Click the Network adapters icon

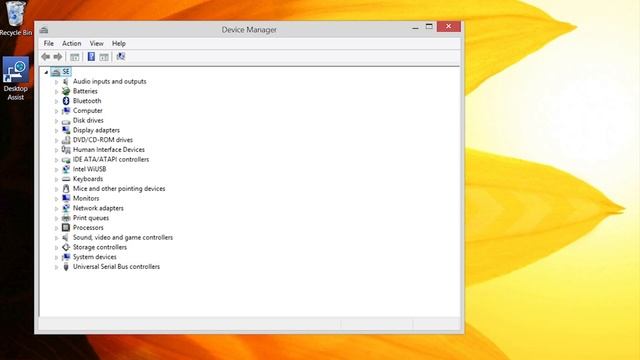[66, 208]
